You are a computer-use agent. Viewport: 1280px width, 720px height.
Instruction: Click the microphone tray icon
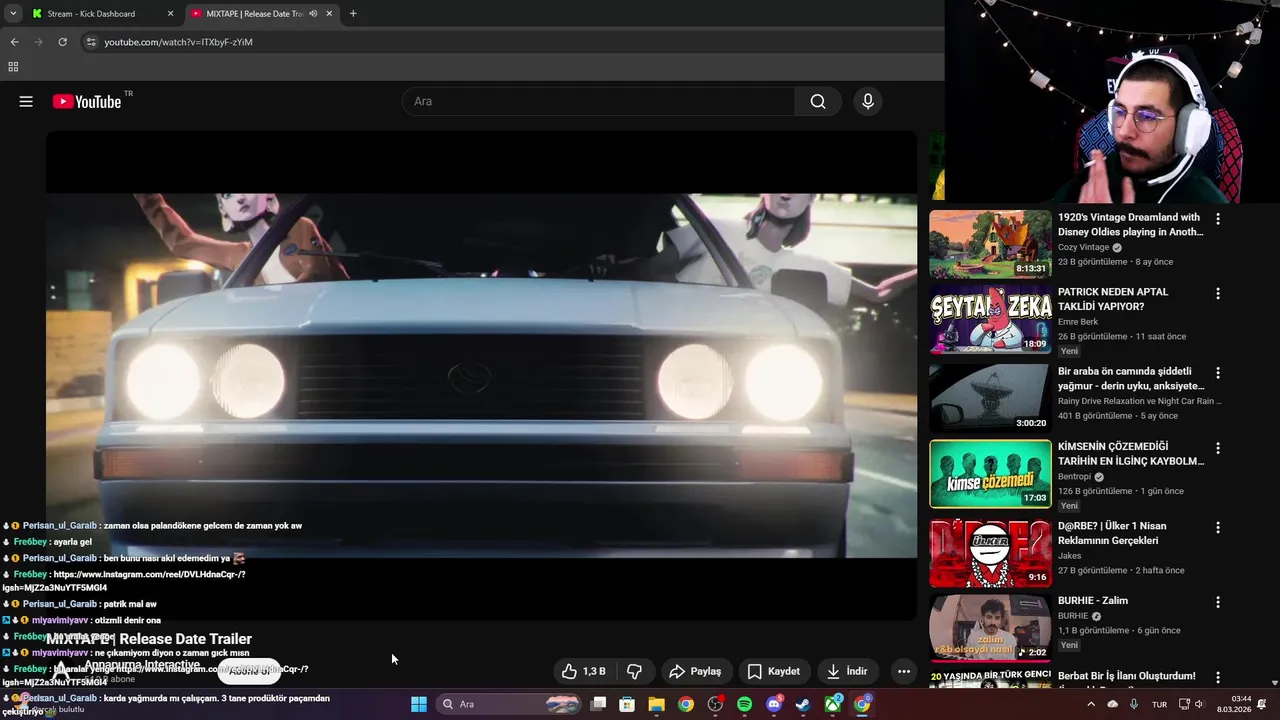1134,704
